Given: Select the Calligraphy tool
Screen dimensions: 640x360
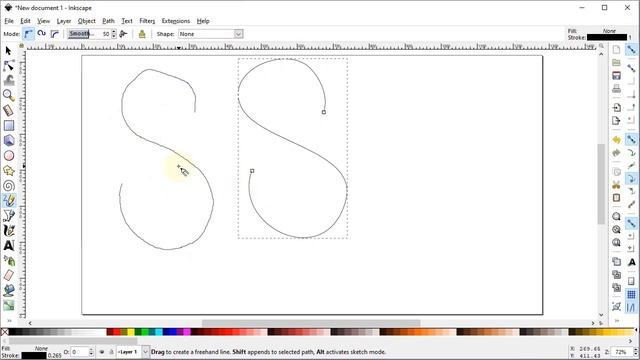Looking at the screenshot, I should (x=9, y=231).
